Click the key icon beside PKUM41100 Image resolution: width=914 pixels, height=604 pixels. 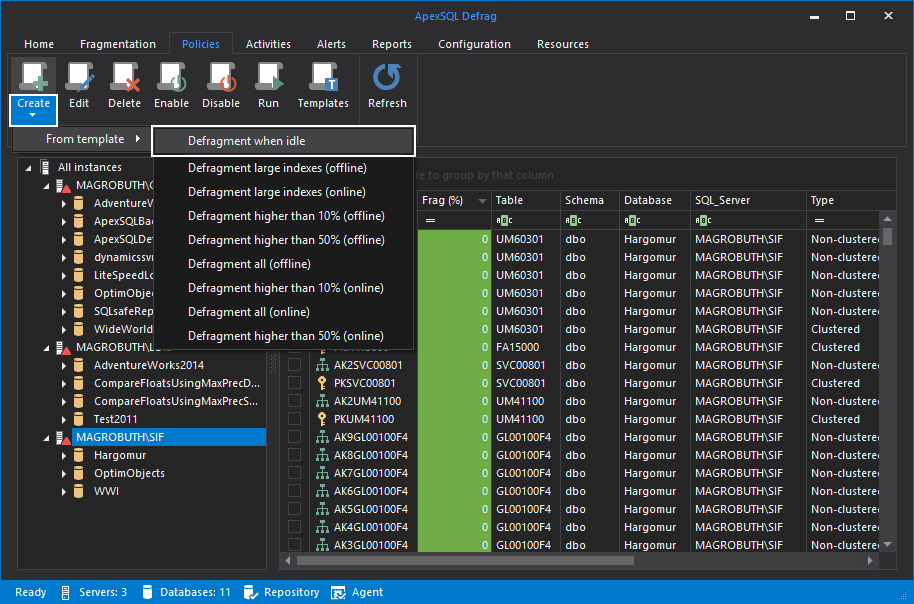coord(322,419)
